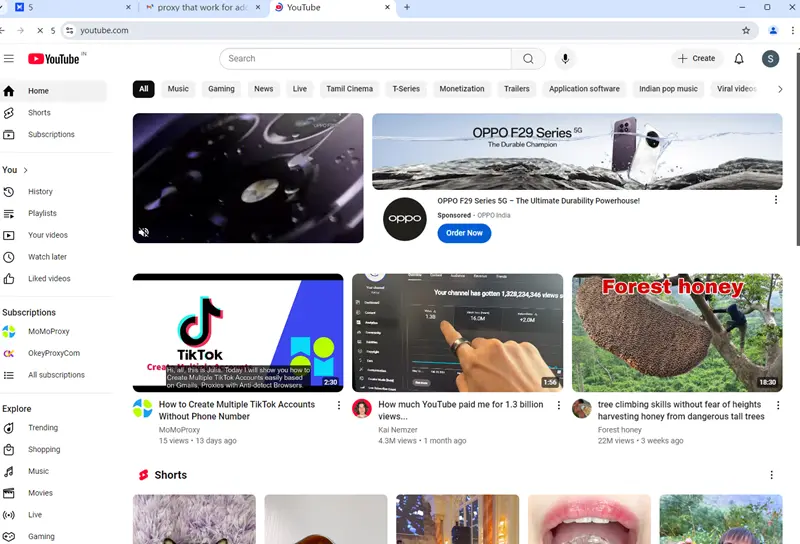The height and width of the screenshot is (544, 800).
Task: Click the YouTube search field
Action: tap(365, 59)
